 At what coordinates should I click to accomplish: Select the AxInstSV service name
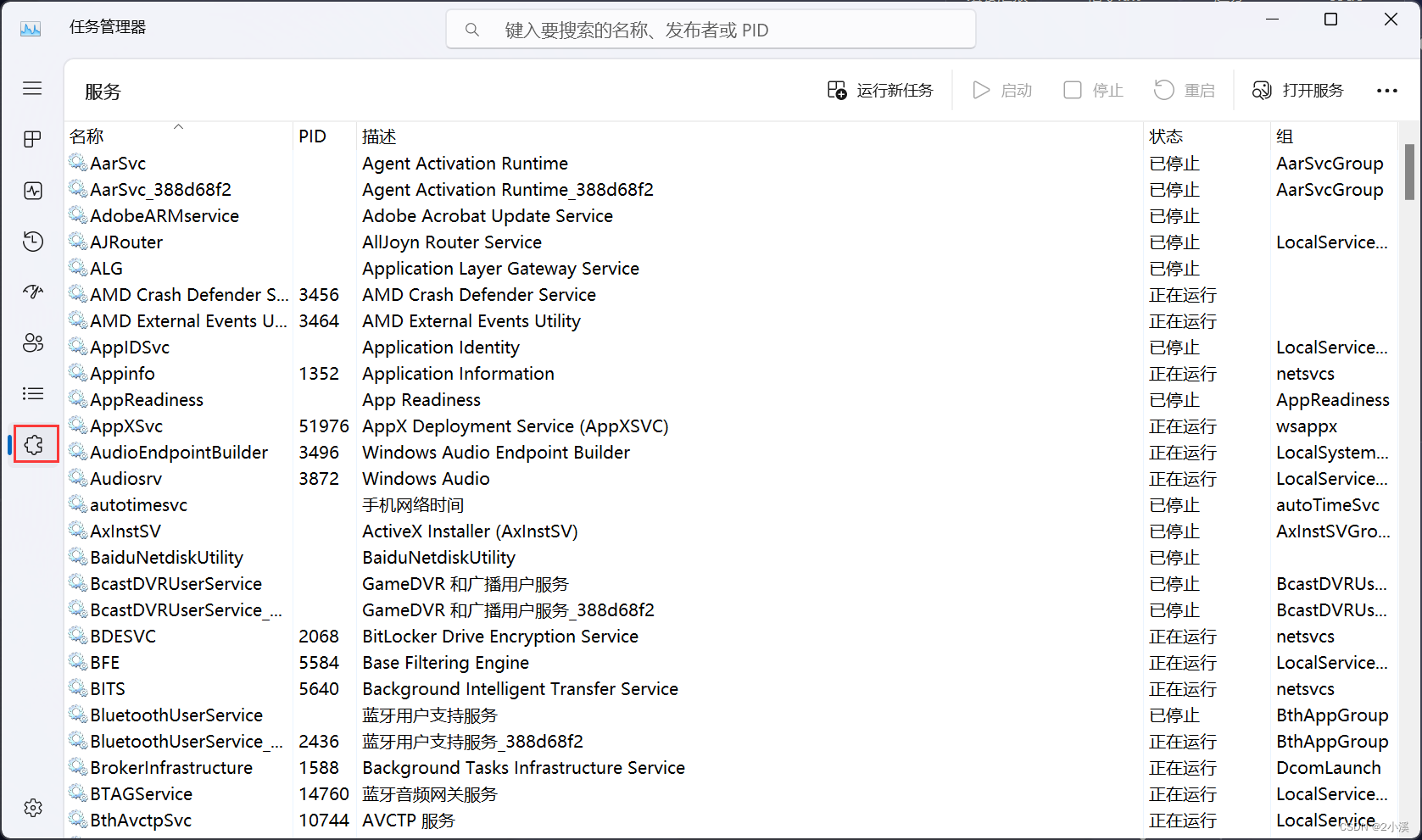point(125,531)
